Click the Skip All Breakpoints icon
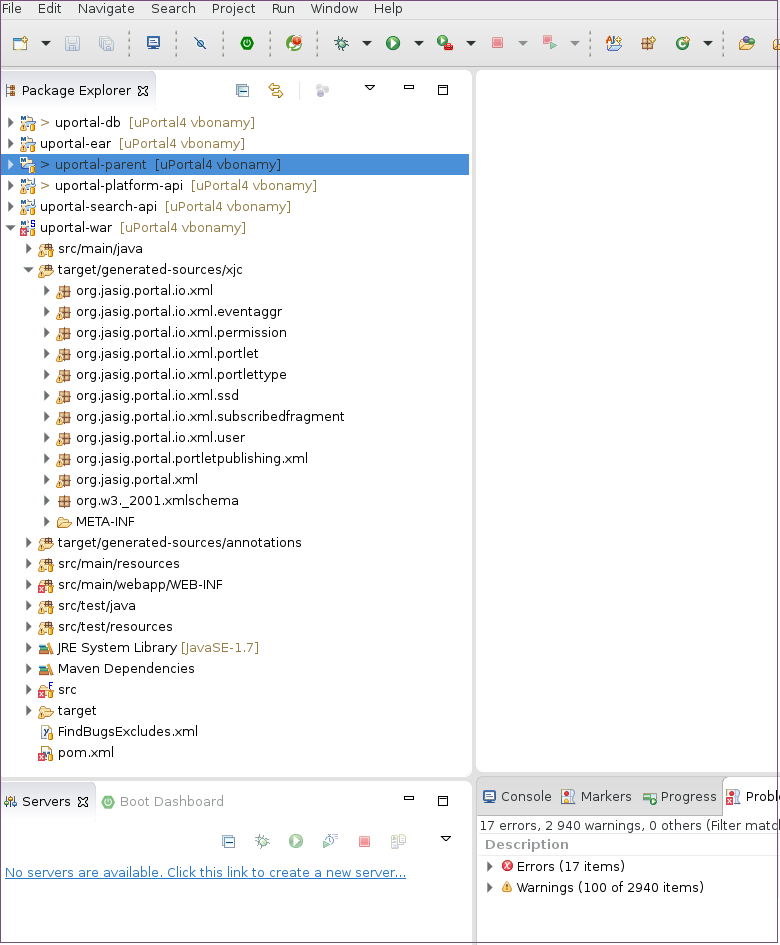 coord(200,43)
